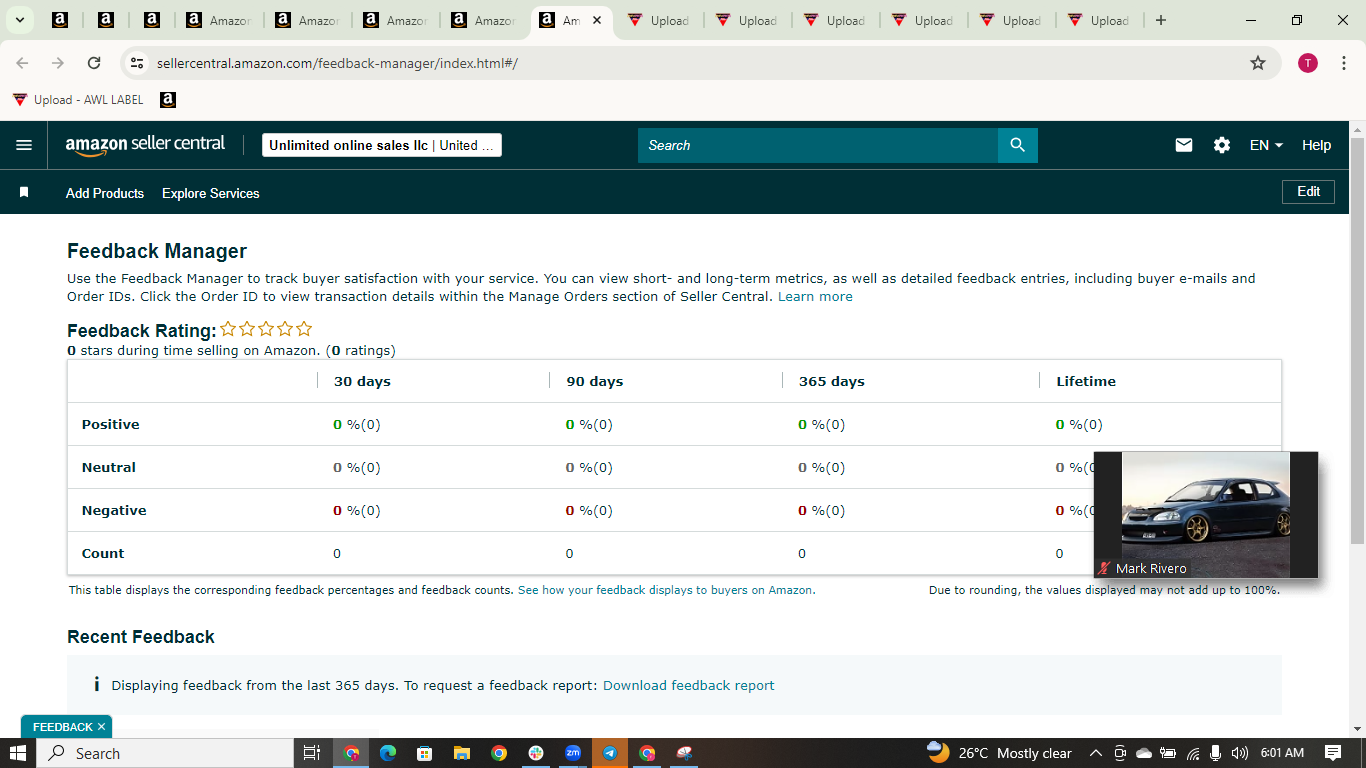Close the active Amazon browser tab

pos(597,20)
